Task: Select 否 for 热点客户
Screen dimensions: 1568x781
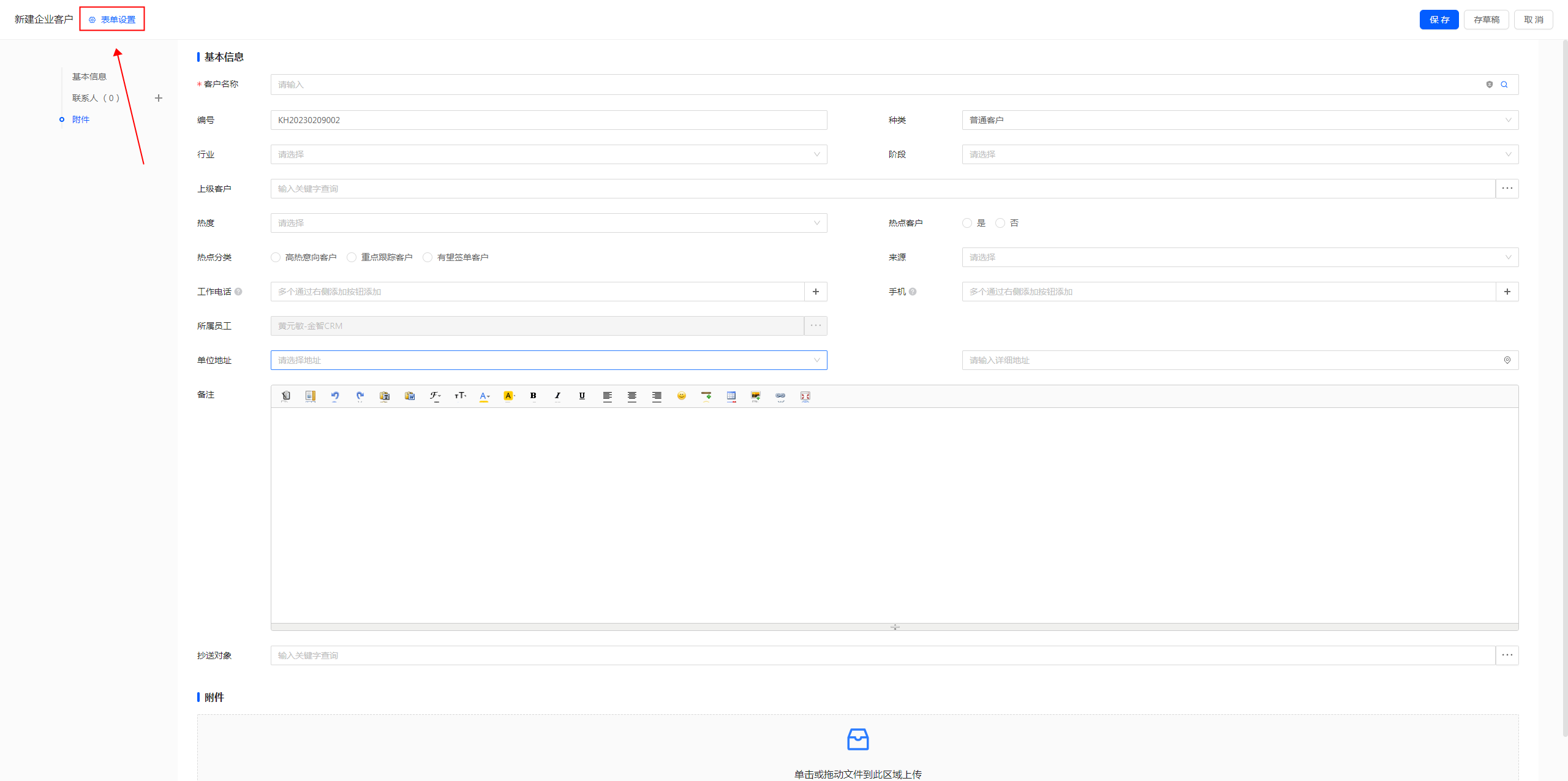Action: click(x=1000, y=223)
